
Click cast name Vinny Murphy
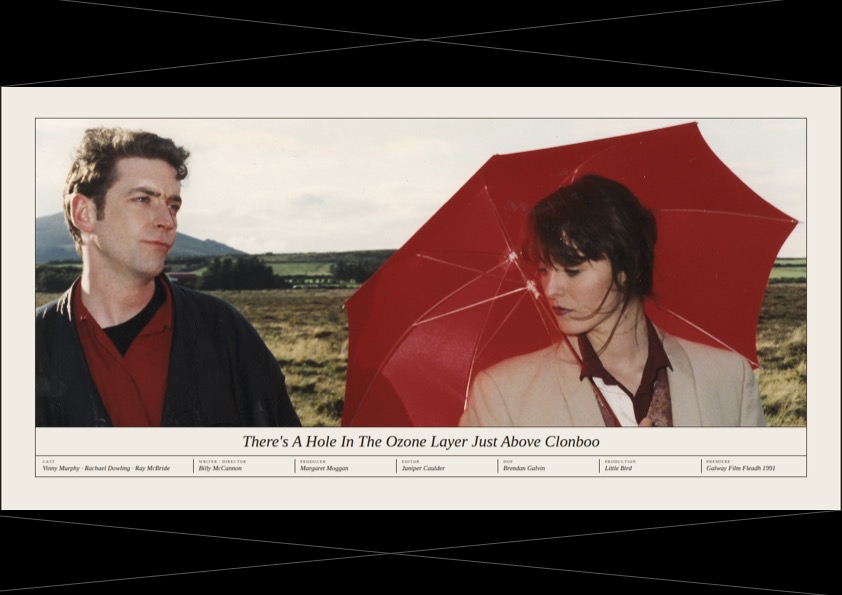point(61,468)
